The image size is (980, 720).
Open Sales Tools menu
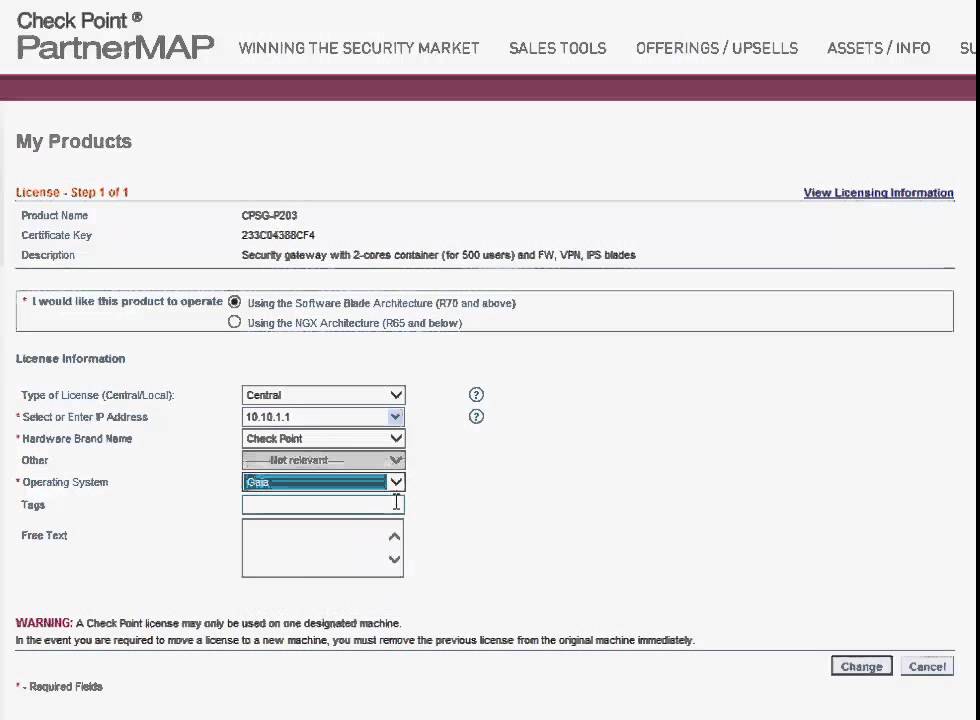tap(558, 48)
